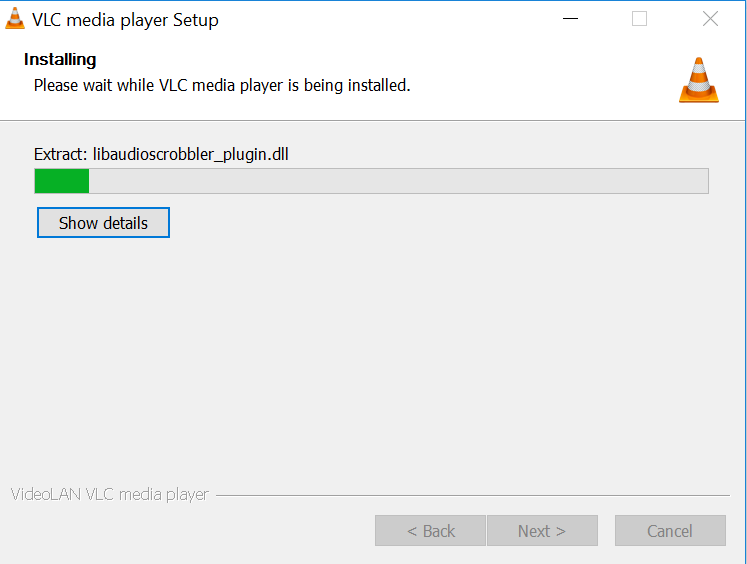Click the 'Extract: libaudioscrobbler_plugin.dll' status text
747x564 pixels.
tap(161, 154)
